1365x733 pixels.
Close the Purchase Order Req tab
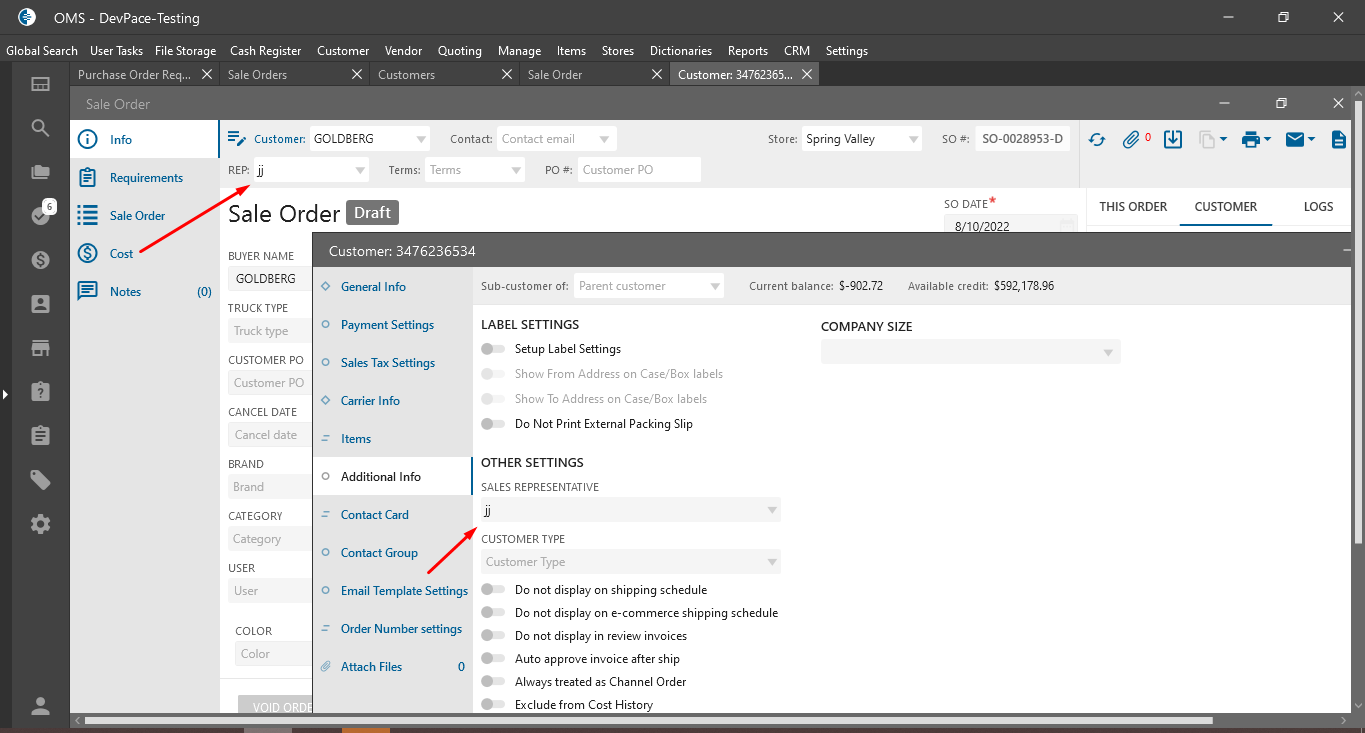(207, 74)
